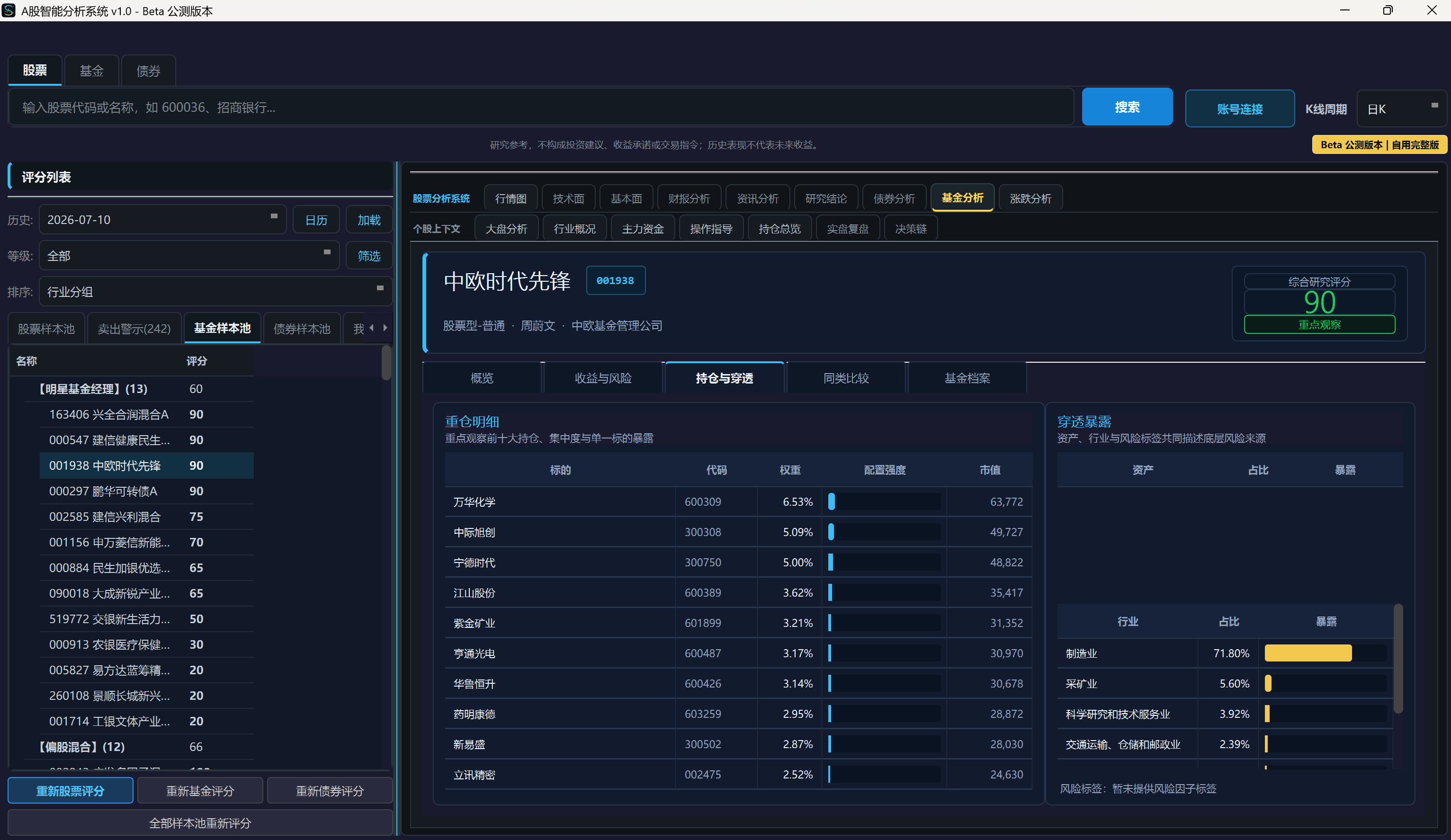
Task: Click the app logo icon in title bar
Action: pyautogui.click(x=9, y=10)
